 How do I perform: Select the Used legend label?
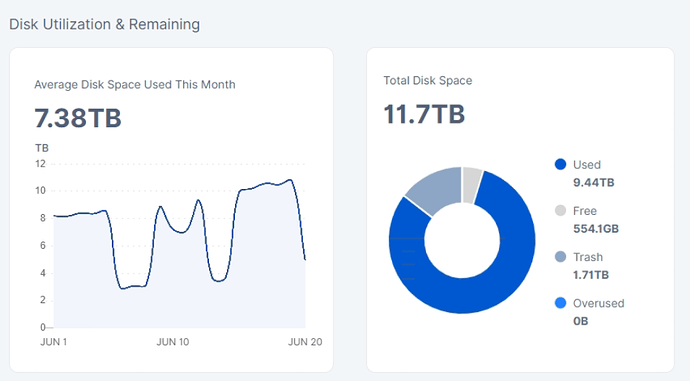(587, 165)
